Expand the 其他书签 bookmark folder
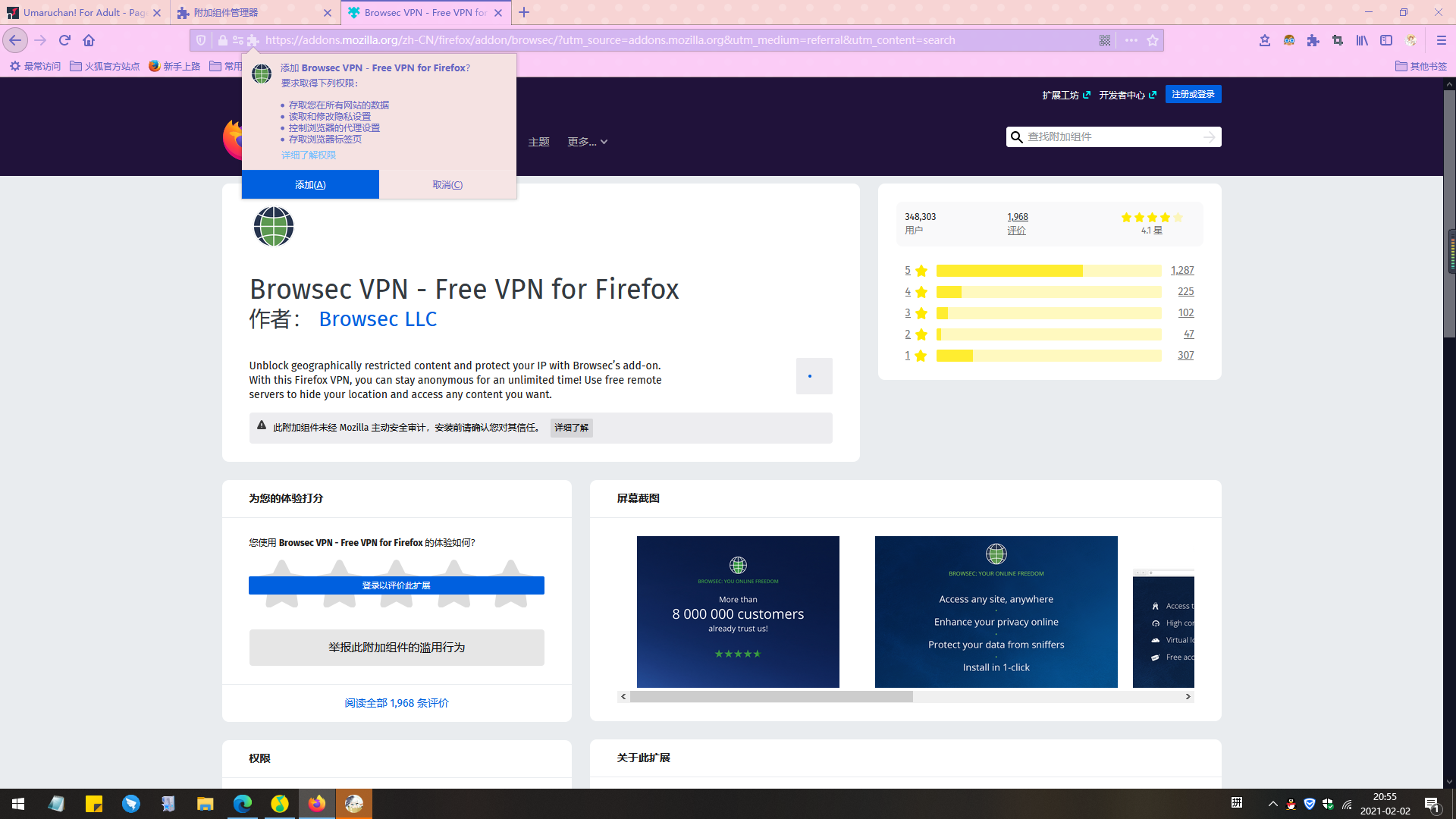 coord(1421,66)
